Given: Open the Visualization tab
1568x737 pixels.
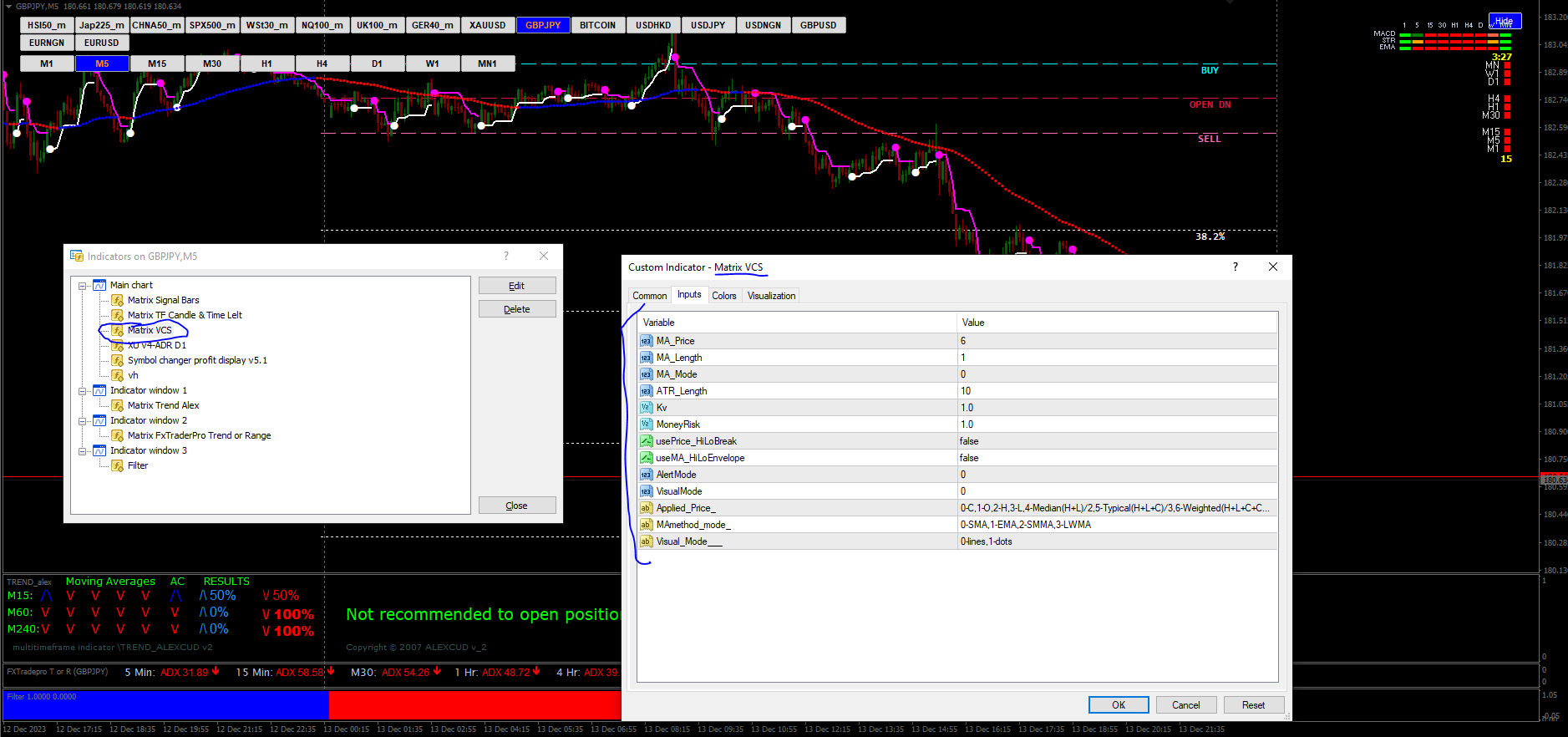Looking at the screenshot, I should coord(771,296).
